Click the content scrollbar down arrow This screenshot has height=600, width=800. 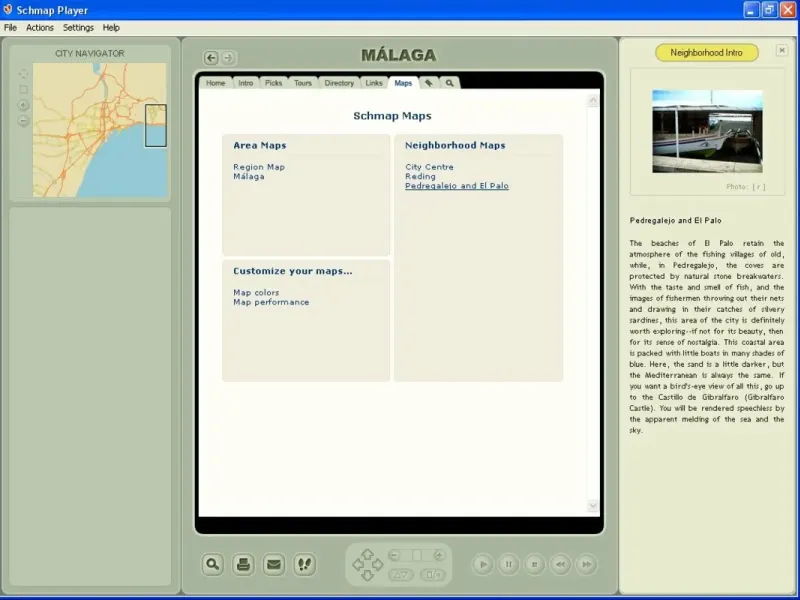[593, 506]
